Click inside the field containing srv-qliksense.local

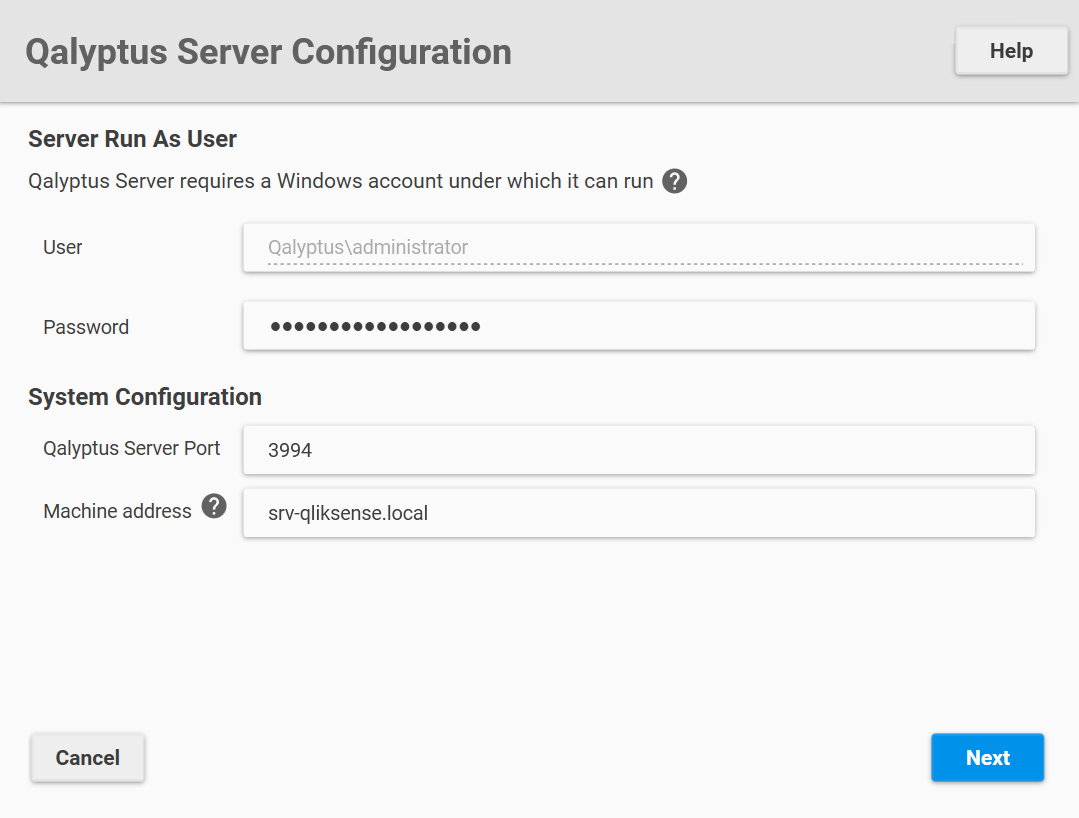click(x=638, y=512)
